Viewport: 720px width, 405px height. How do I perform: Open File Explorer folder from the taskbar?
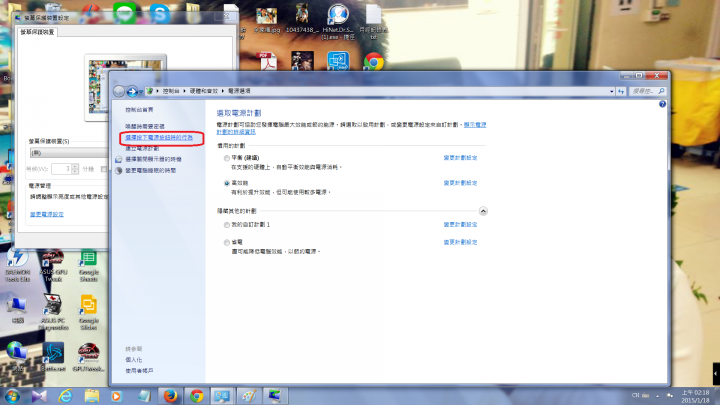pyautogui.click(x=91, y=396)
